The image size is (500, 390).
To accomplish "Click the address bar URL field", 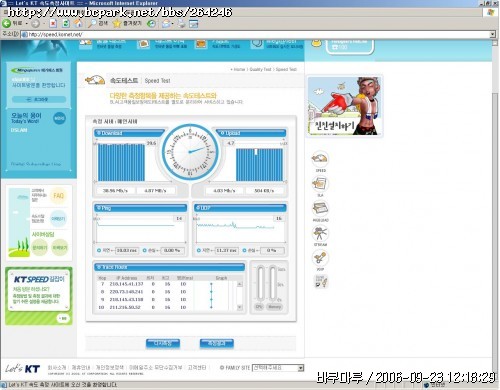I will click(x=255, y=34).
